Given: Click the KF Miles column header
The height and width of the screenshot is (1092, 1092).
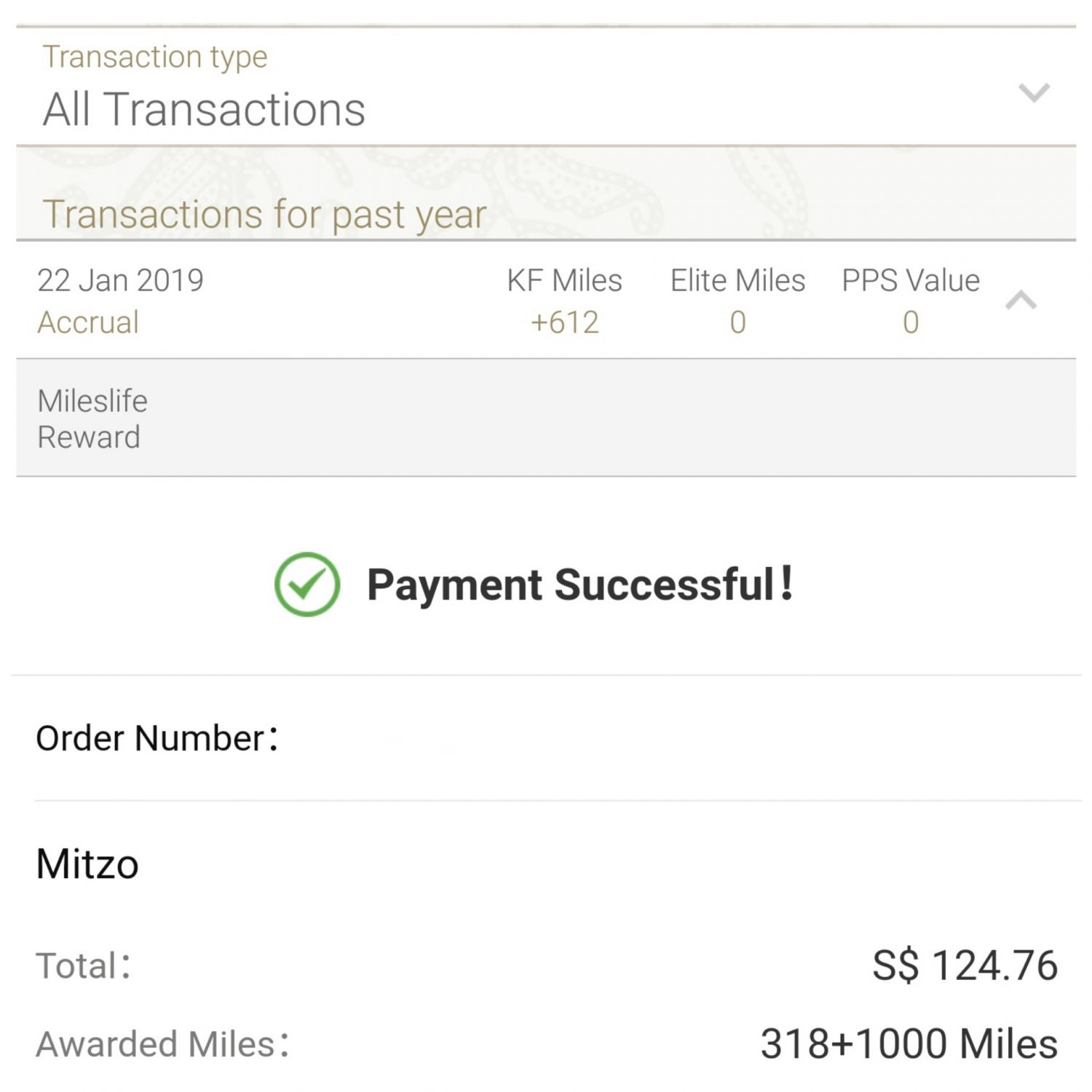Looking at the screenshot, I should pos(564,280).
